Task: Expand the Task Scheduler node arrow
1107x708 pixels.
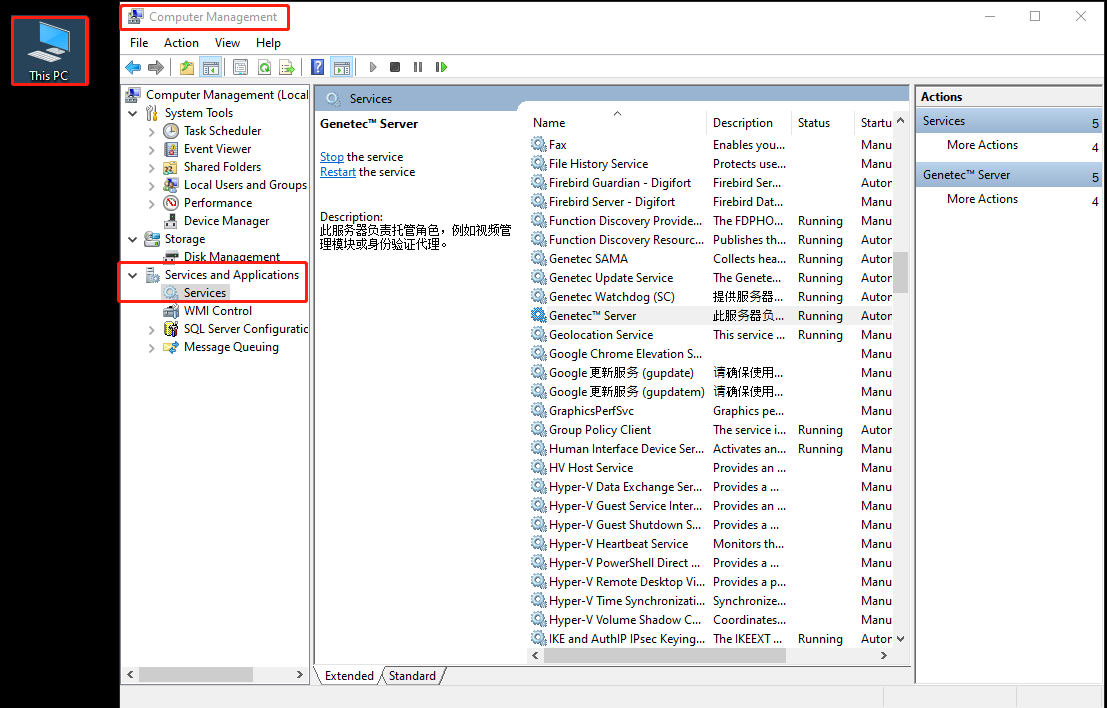Action: point(151,131)
